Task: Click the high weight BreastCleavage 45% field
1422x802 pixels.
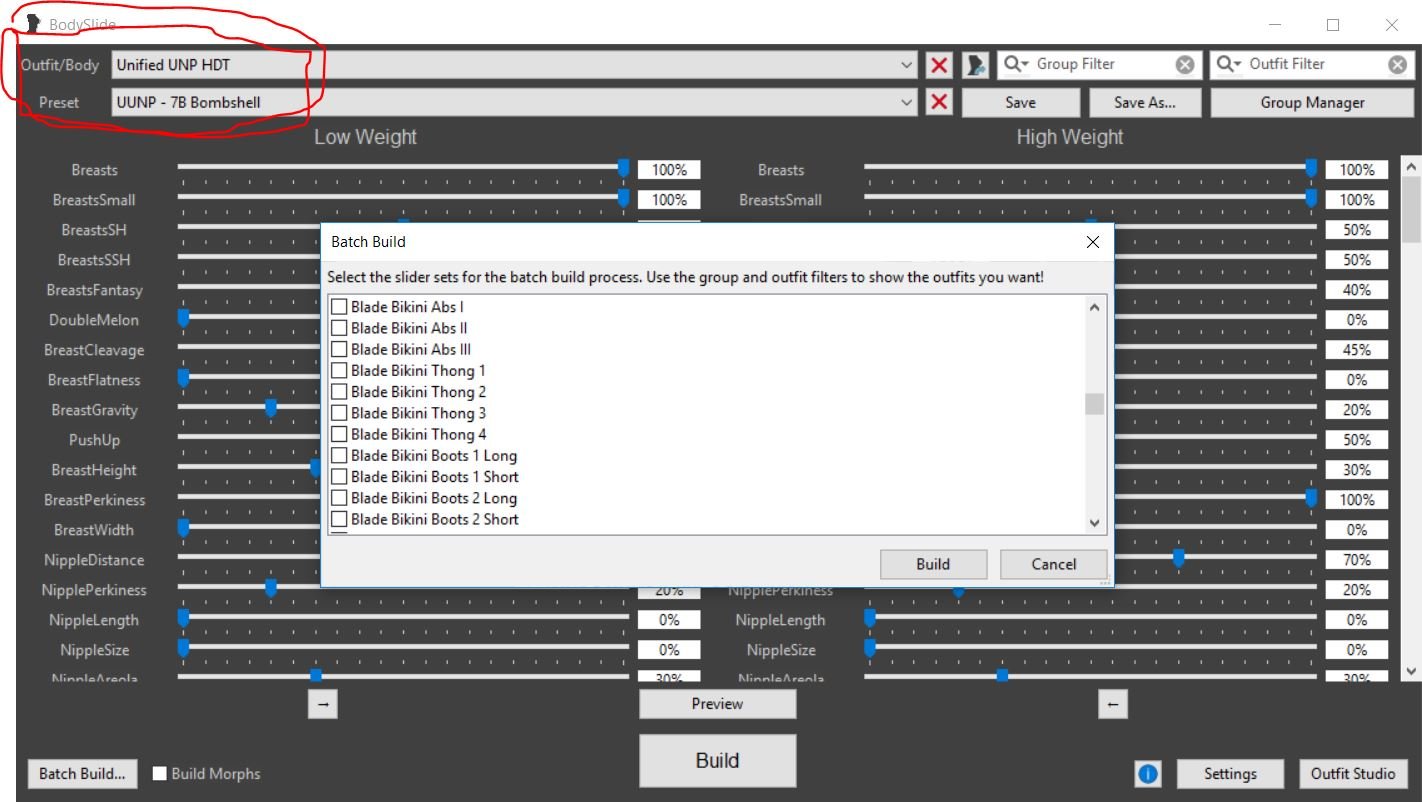Action: pyautogui.click(x=1357, y=350)
